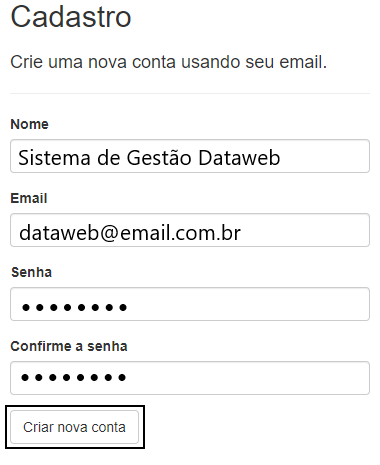
Task: Click the horizontal divider line below subtitle
Action: coord(190,94)
